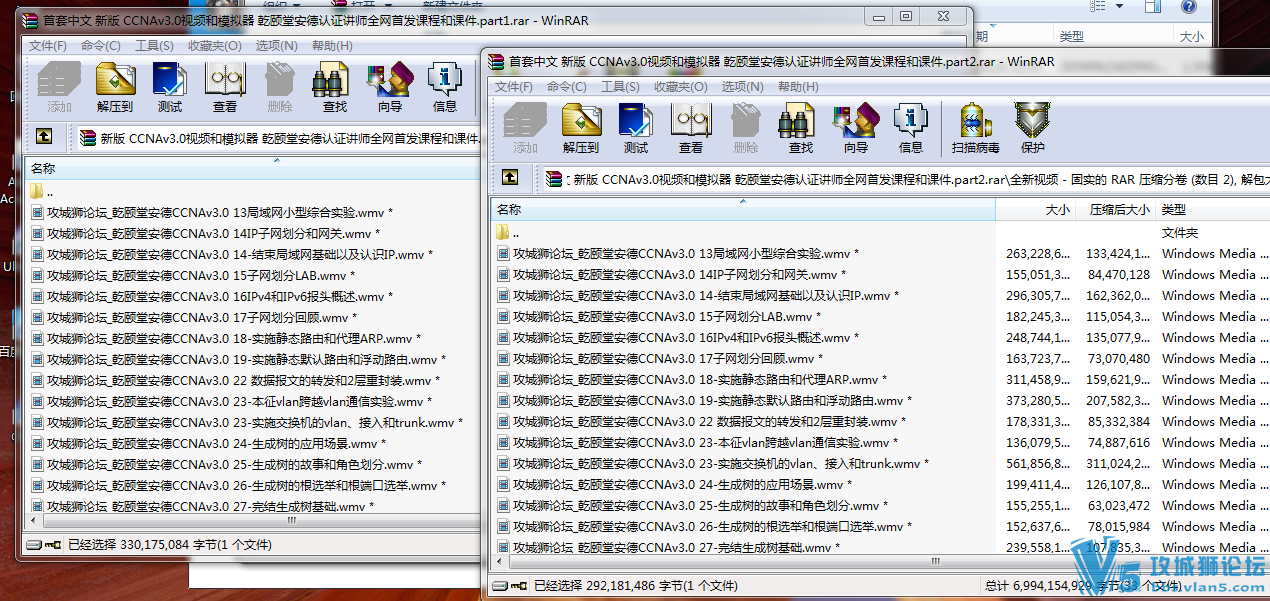Viewport: 1270px width, 601px height.
Task: Open 帮助(H) menu in part1.rar window
Action: pos(331,45)
